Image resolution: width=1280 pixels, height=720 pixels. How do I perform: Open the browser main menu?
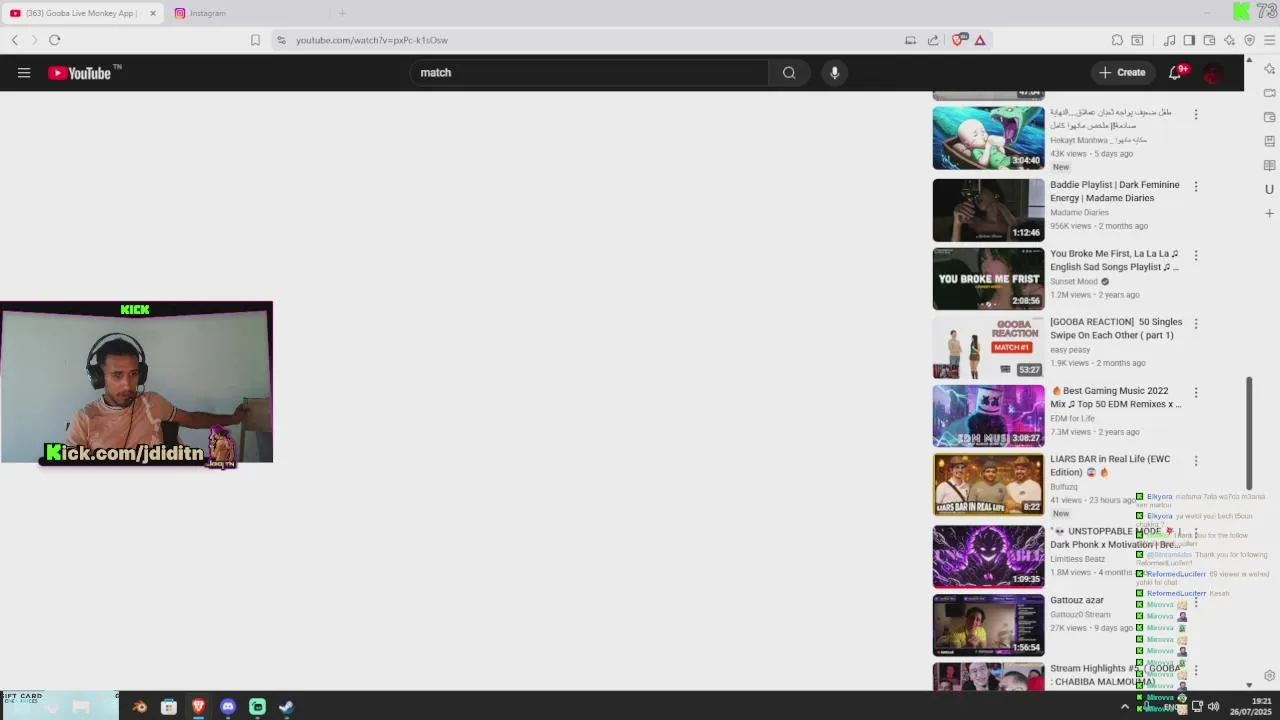[x=1269, y=40]
